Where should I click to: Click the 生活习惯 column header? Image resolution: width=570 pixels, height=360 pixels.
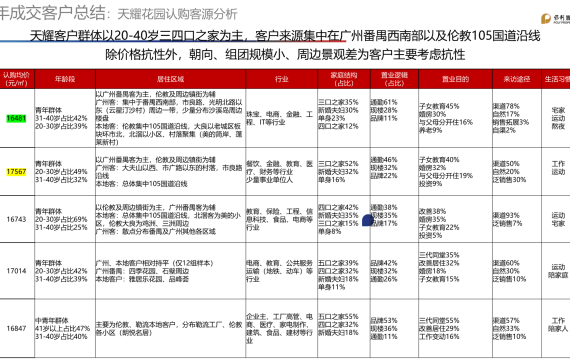click(556, 79)
